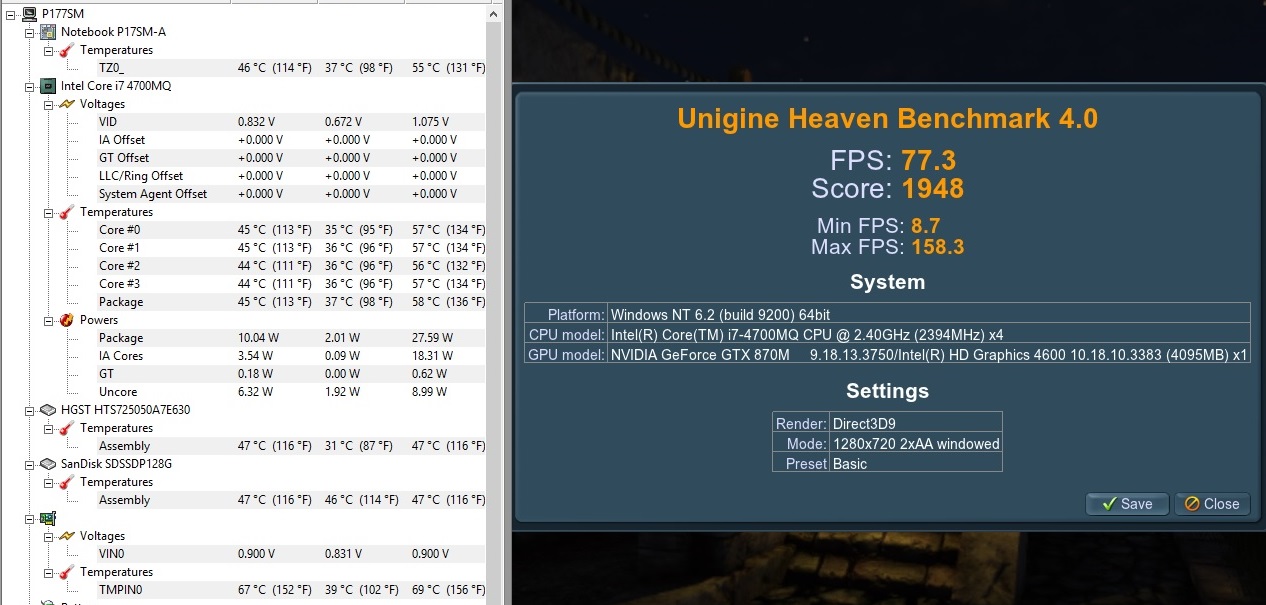Collapse the Notebook P17SM-A node
Image resolution: width=1266 pixels, height=605 pixels.
[x=29, y=32]
